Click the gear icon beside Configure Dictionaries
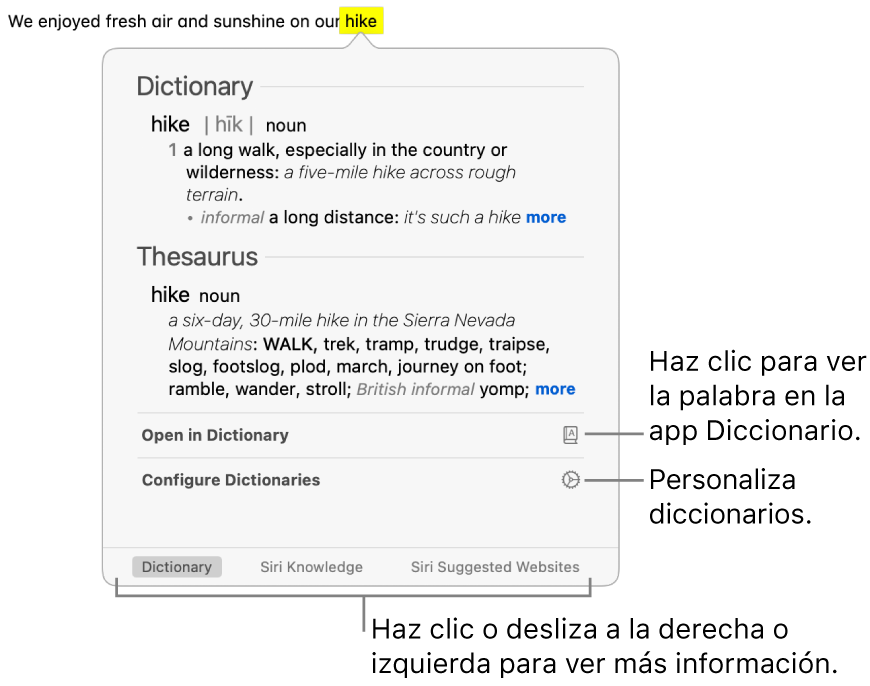The image size is (870, 686). [x=570, y=480]
